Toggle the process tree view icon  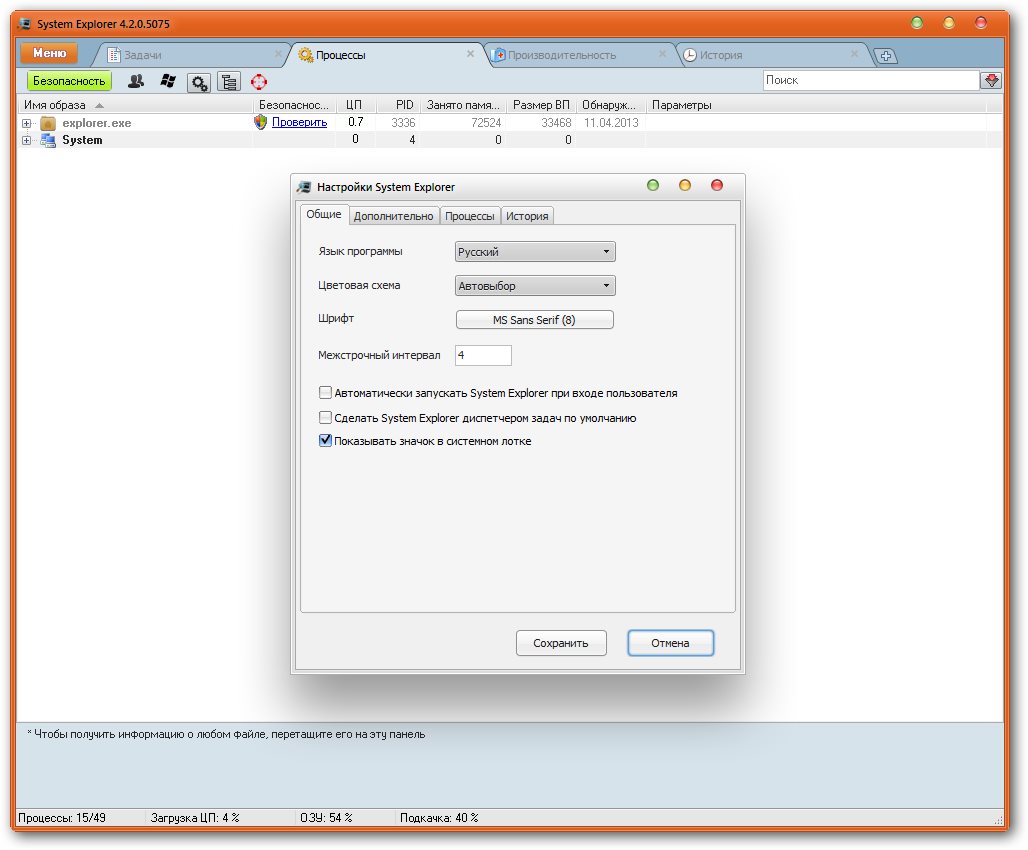229,82
